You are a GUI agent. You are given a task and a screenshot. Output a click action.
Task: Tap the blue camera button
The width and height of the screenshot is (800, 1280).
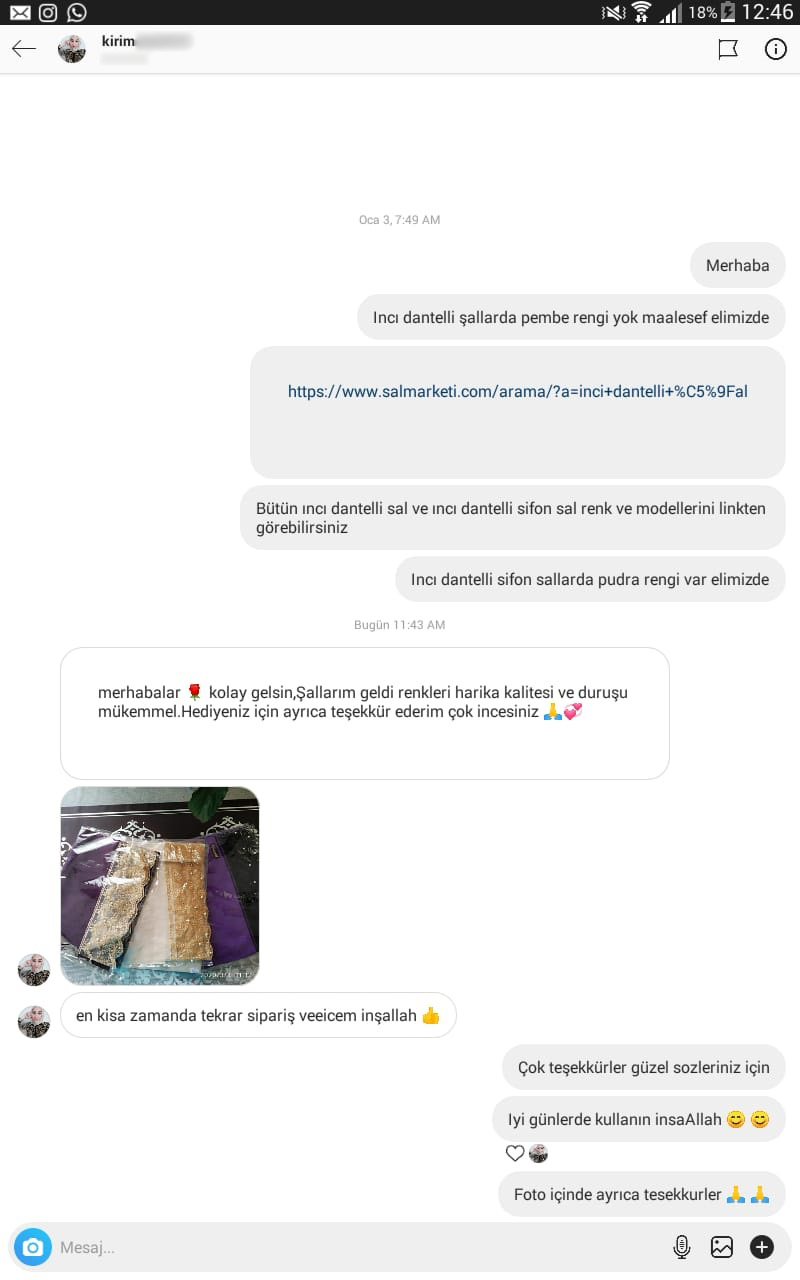coord(33,1247)
